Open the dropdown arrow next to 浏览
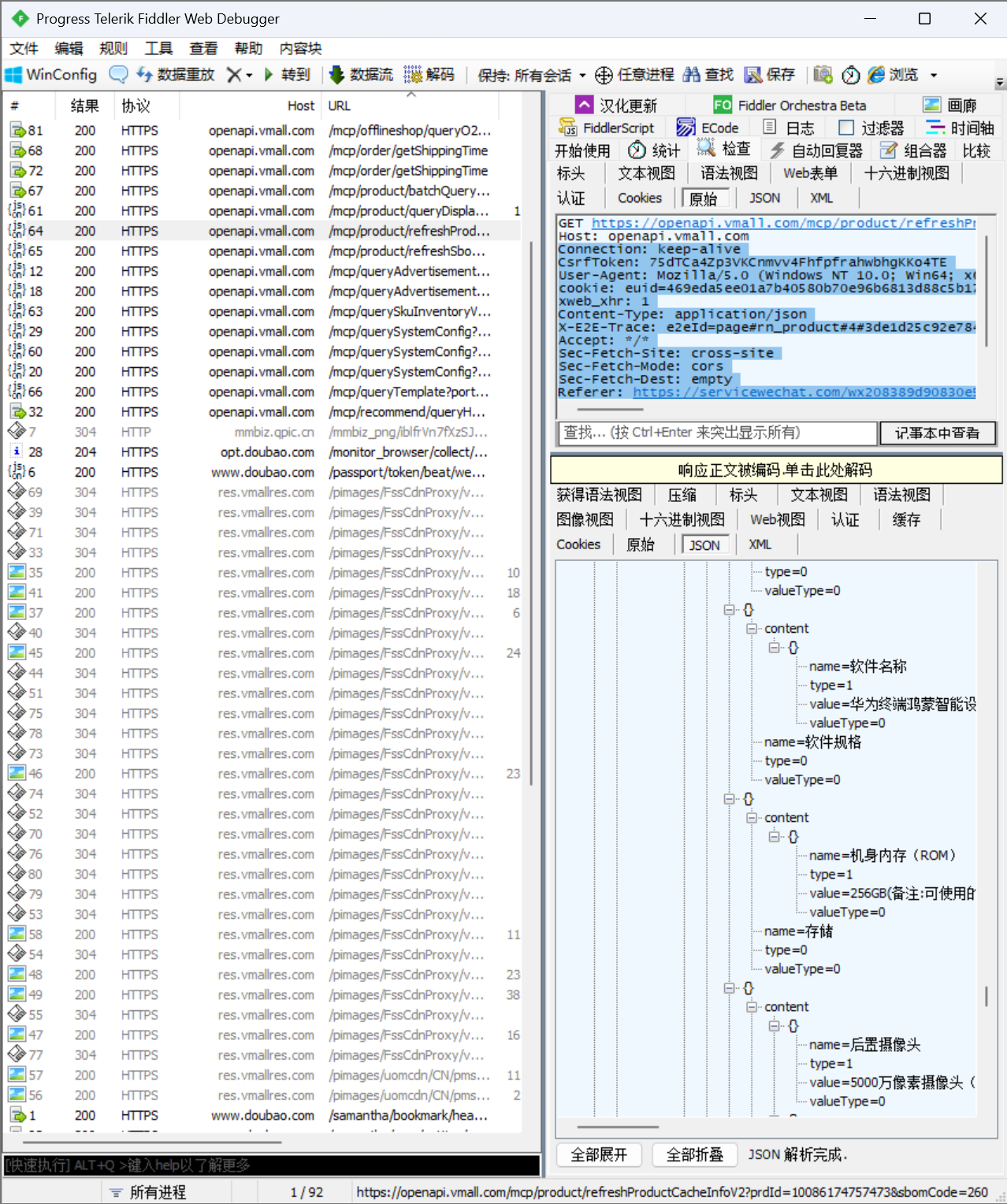 (x=934, y=76)
